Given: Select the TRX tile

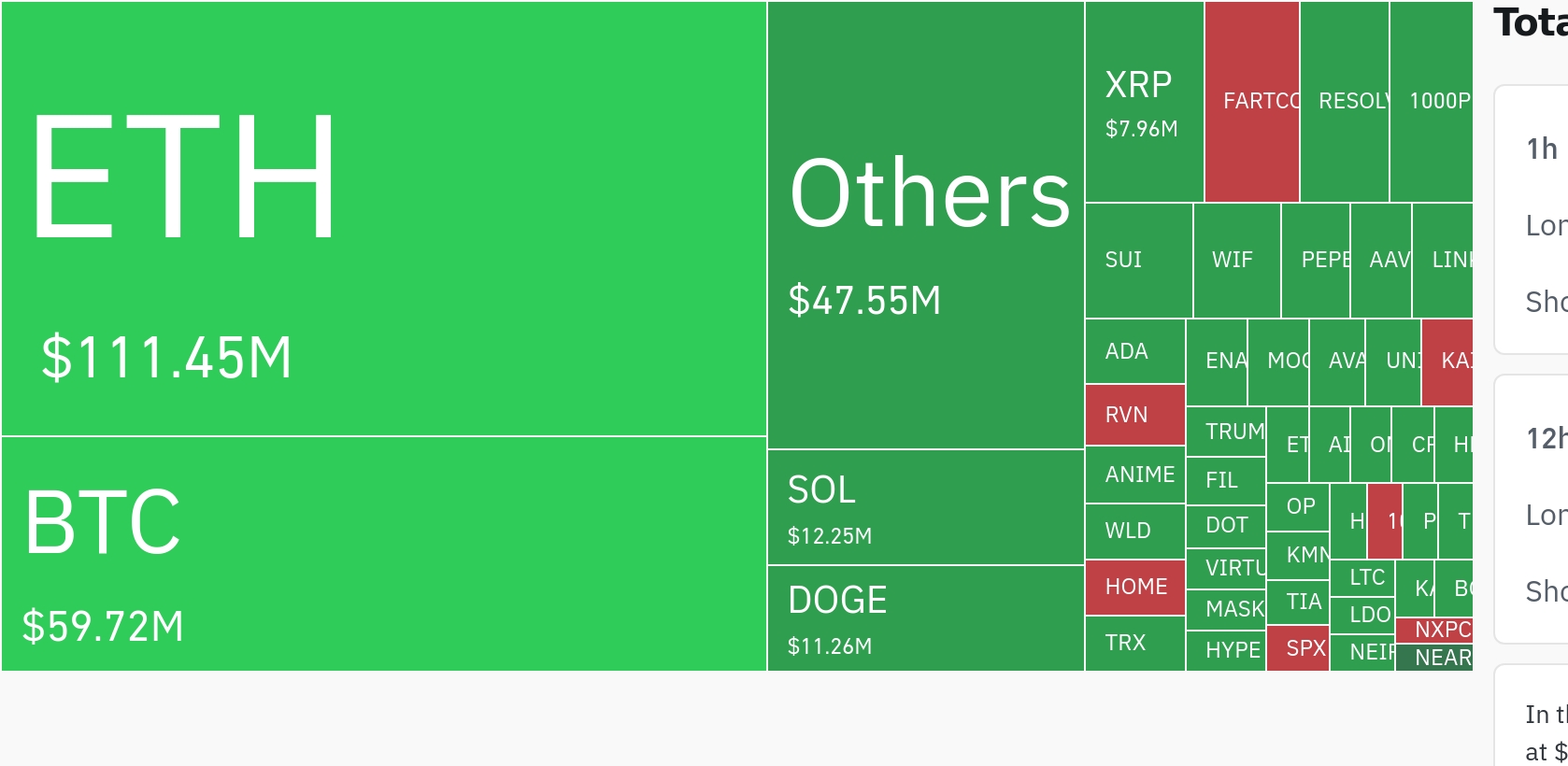Looking at the screenshot, I should 1135,644.
